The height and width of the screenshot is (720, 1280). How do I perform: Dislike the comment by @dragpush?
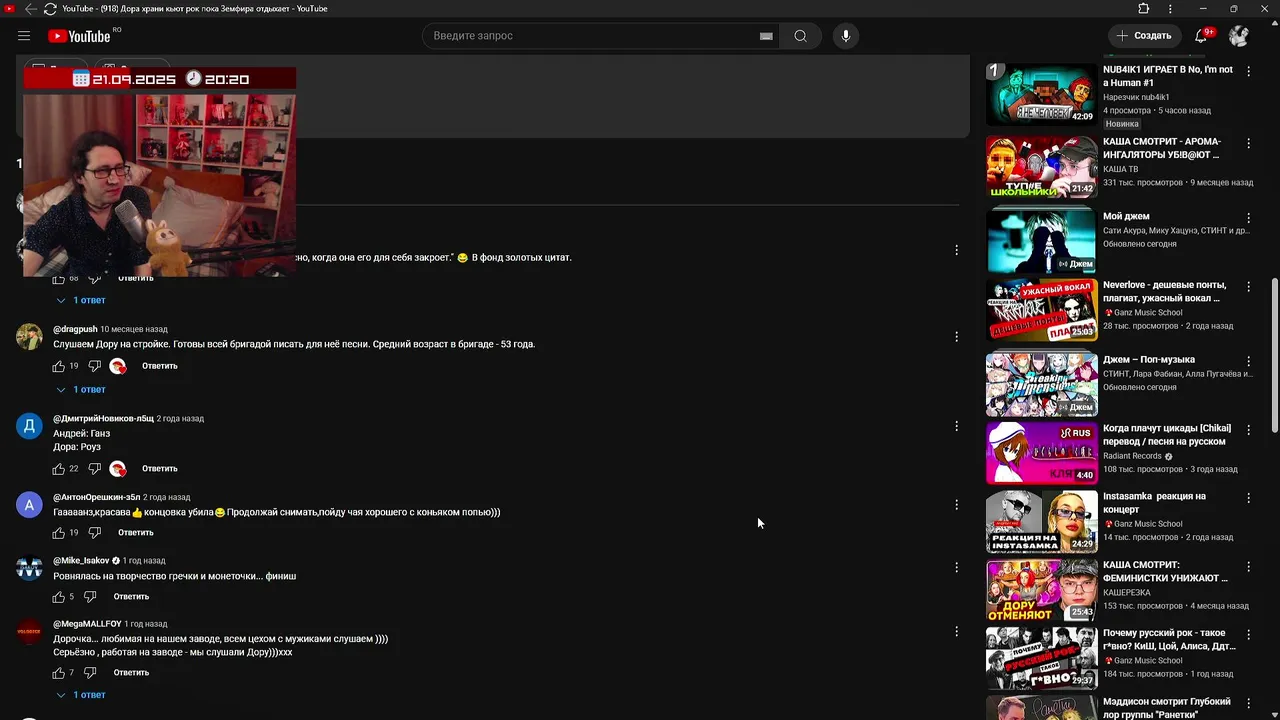click(94, 366)
